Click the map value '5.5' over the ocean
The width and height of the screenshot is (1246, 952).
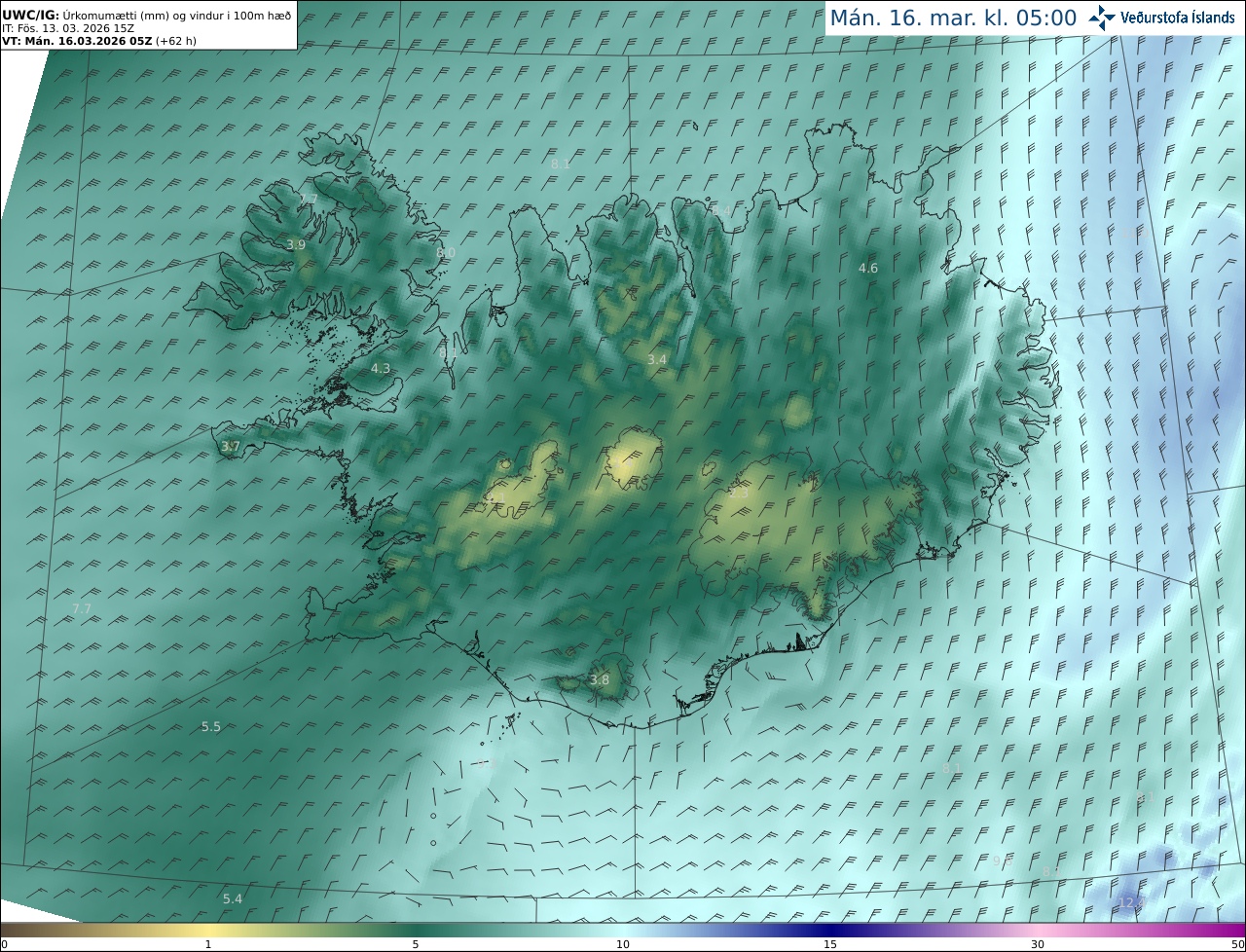(x=211, y=726)
